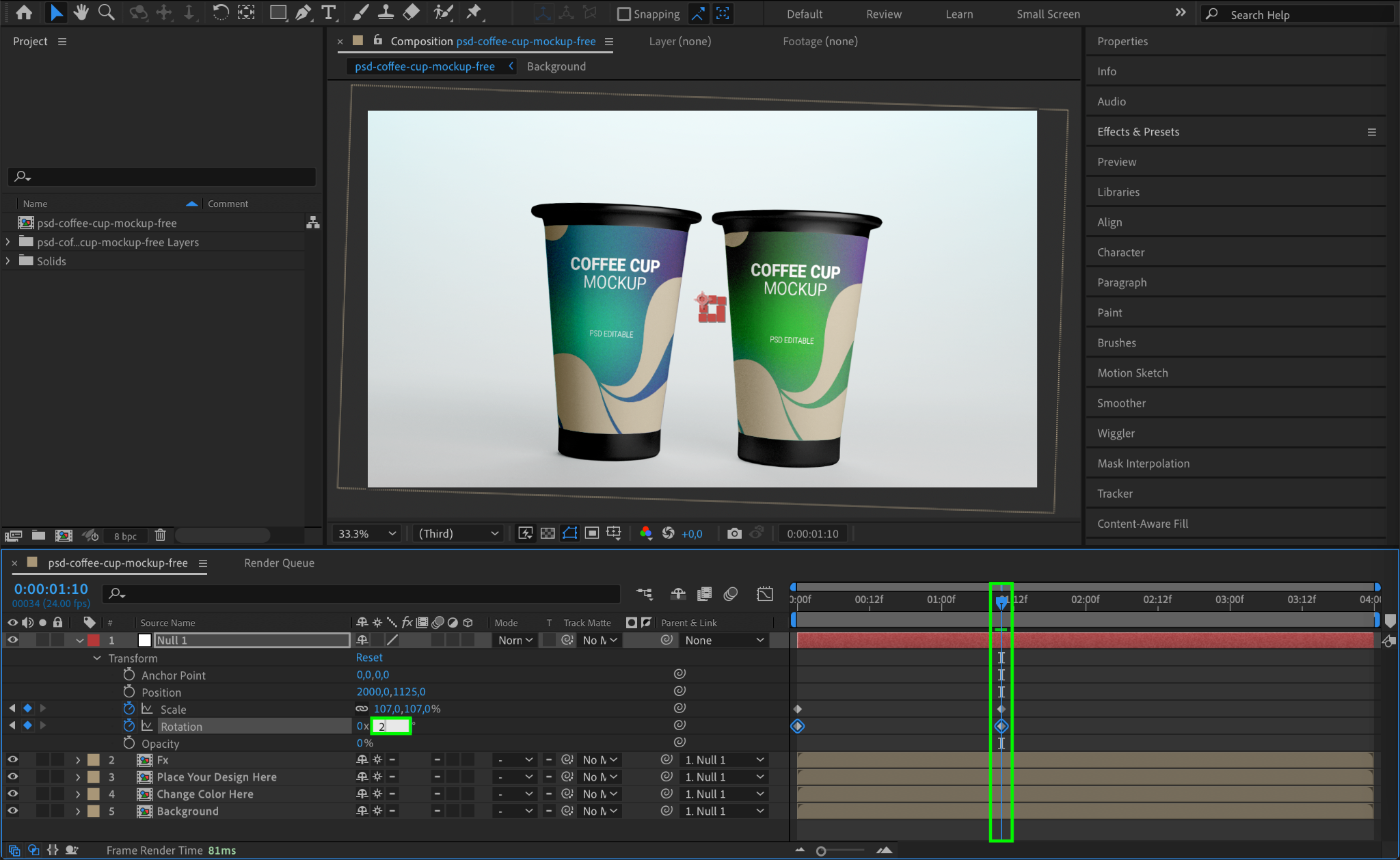Open the 33.3% magnification dropdown
Image resolution: width=1400 pixels, height=860 pixels.
pos(367,533)
